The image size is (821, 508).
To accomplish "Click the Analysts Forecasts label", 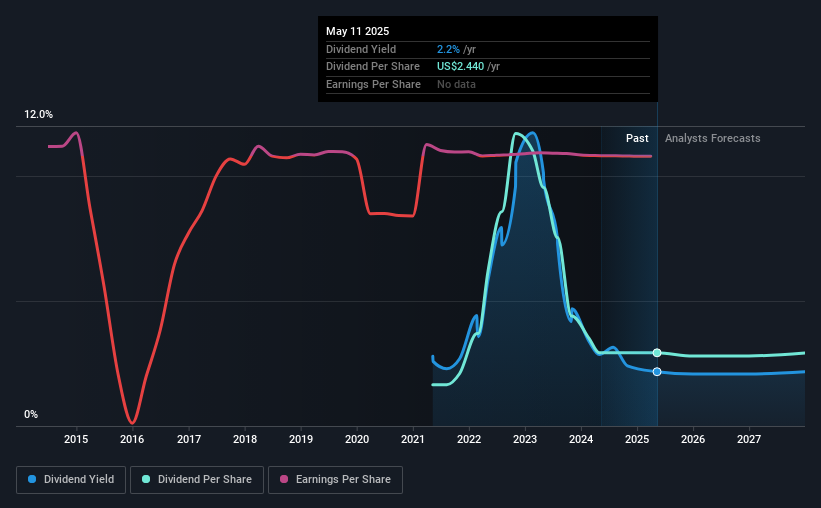I will point(713,138).
